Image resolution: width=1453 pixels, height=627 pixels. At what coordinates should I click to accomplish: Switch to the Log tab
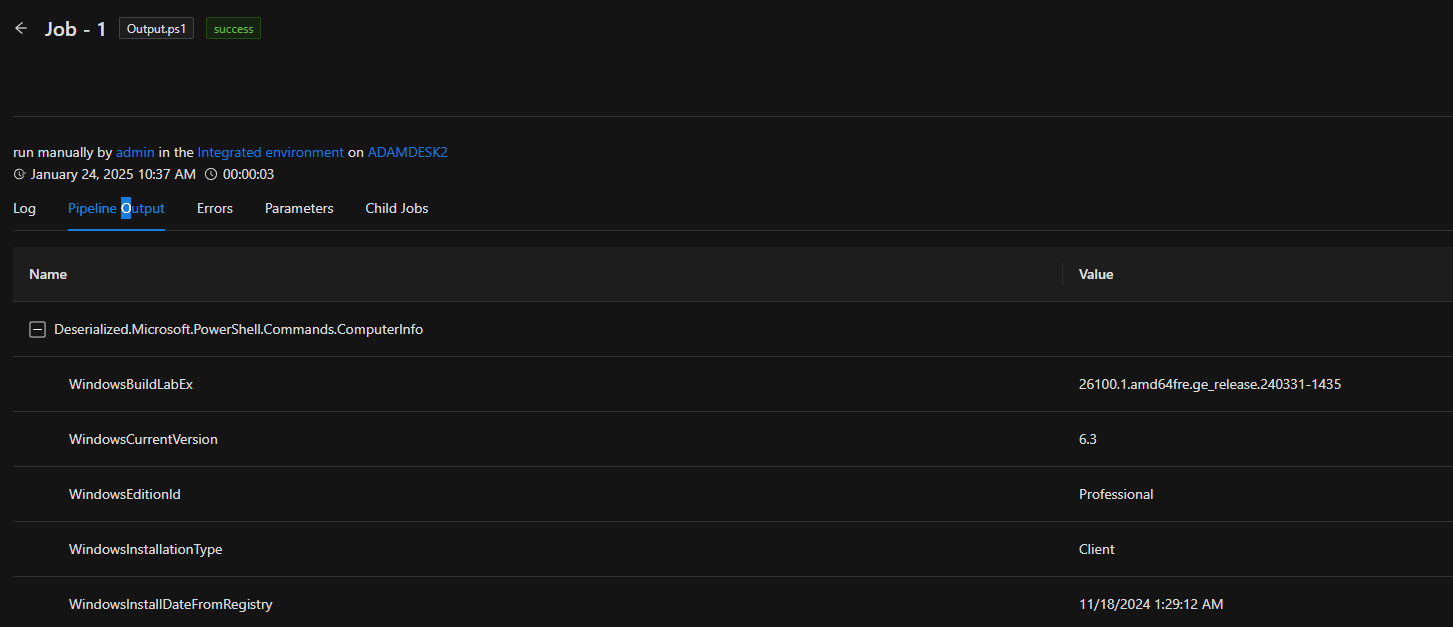[24, 208]
